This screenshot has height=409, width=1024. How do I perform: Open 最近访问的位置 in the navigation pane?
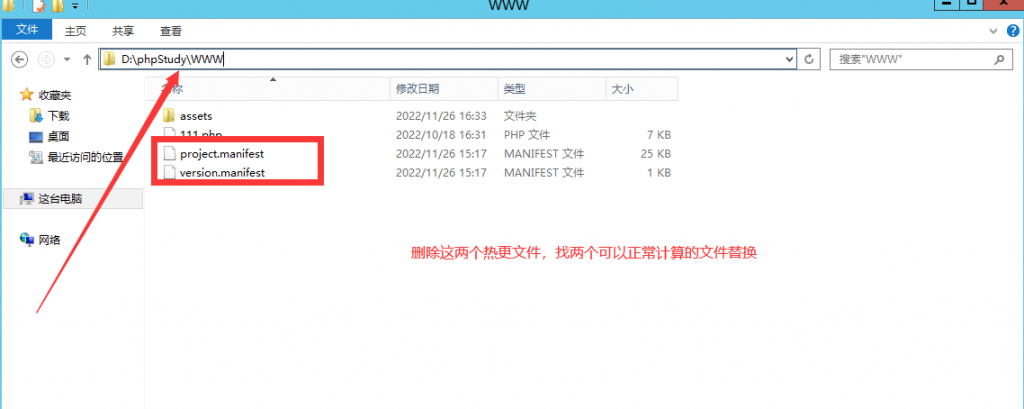[86, 157]
